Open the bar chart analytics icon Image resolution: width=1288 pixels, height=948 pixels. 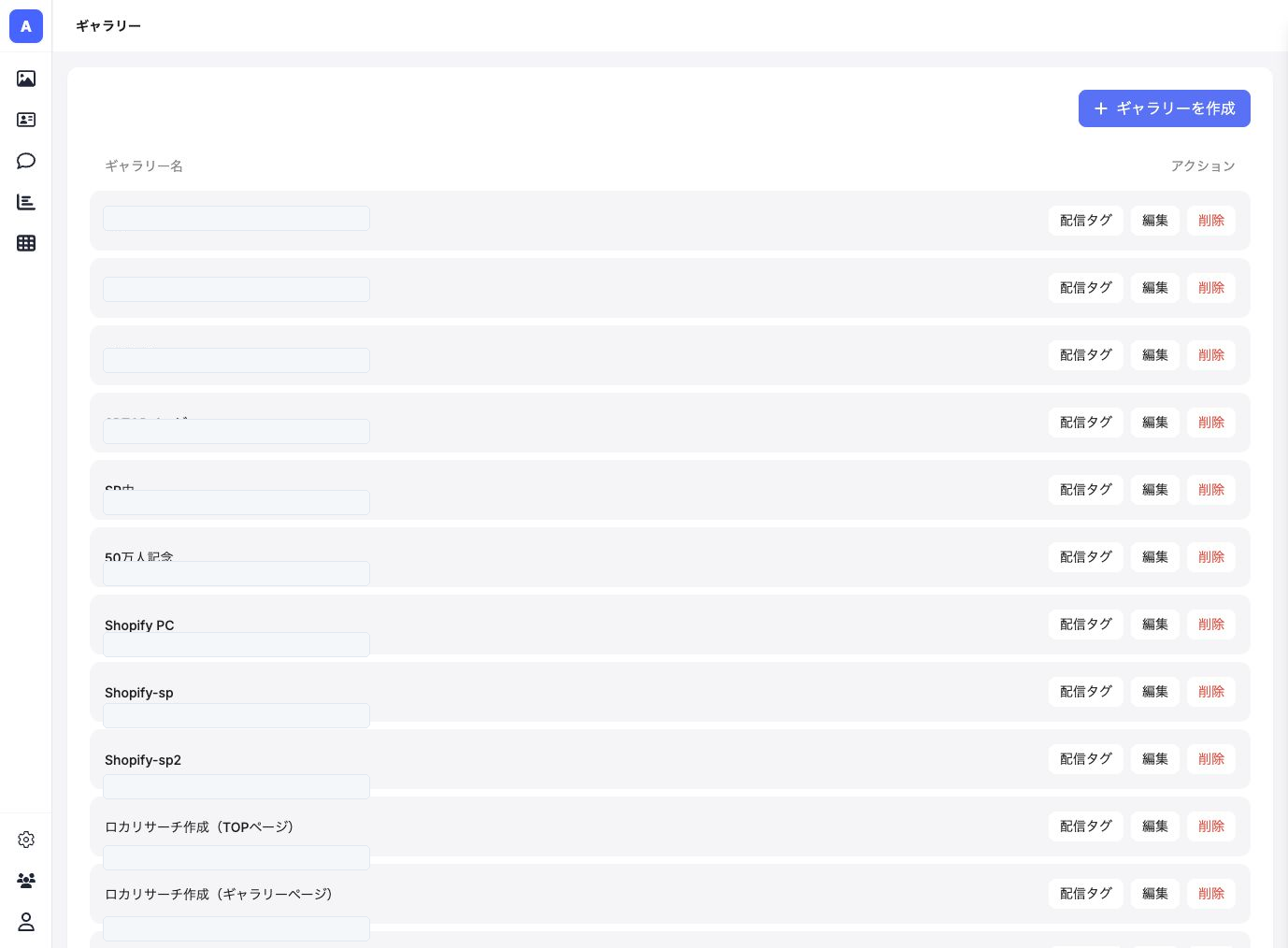26,202
